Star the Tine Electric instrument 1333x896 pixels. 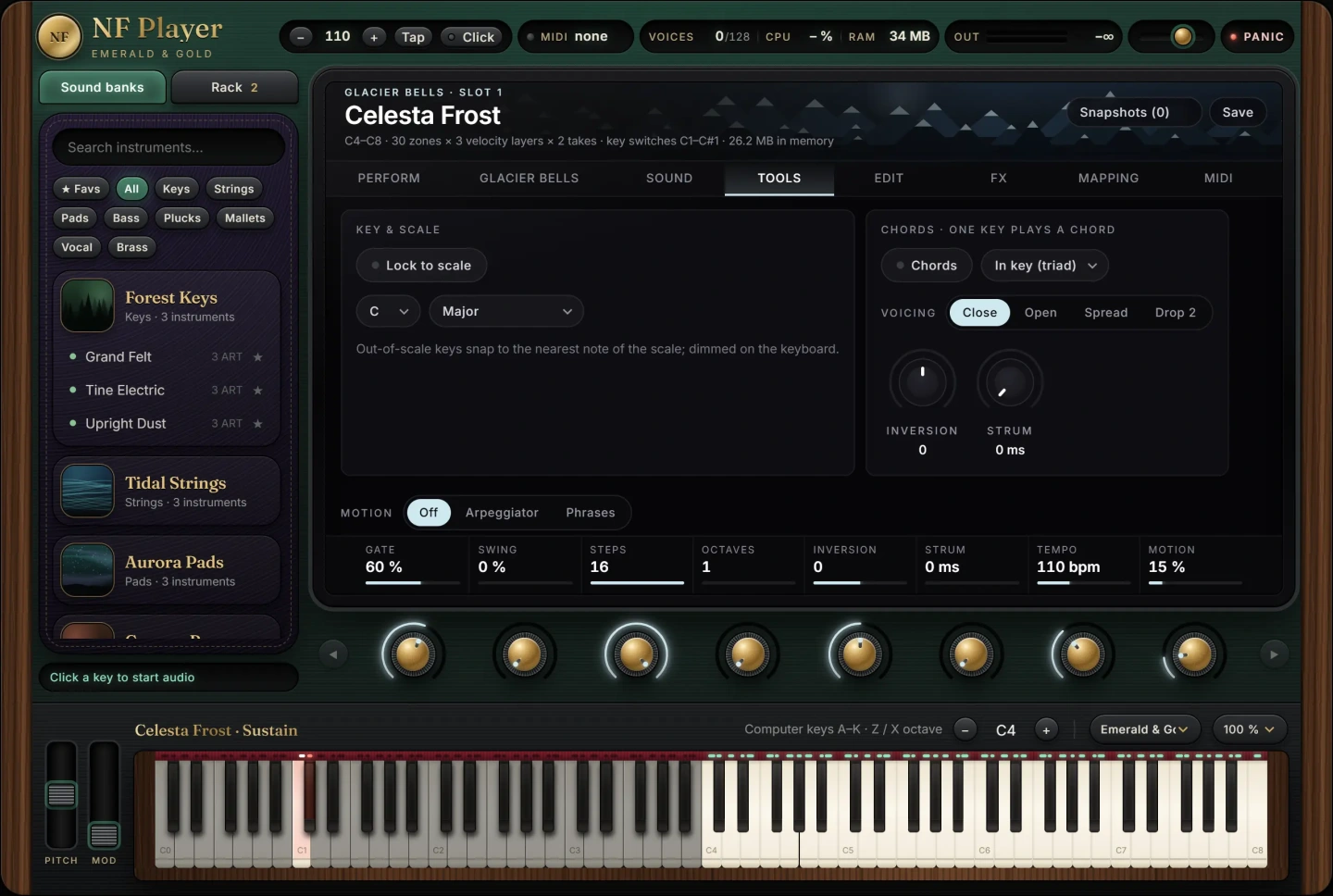coord(257,391)
